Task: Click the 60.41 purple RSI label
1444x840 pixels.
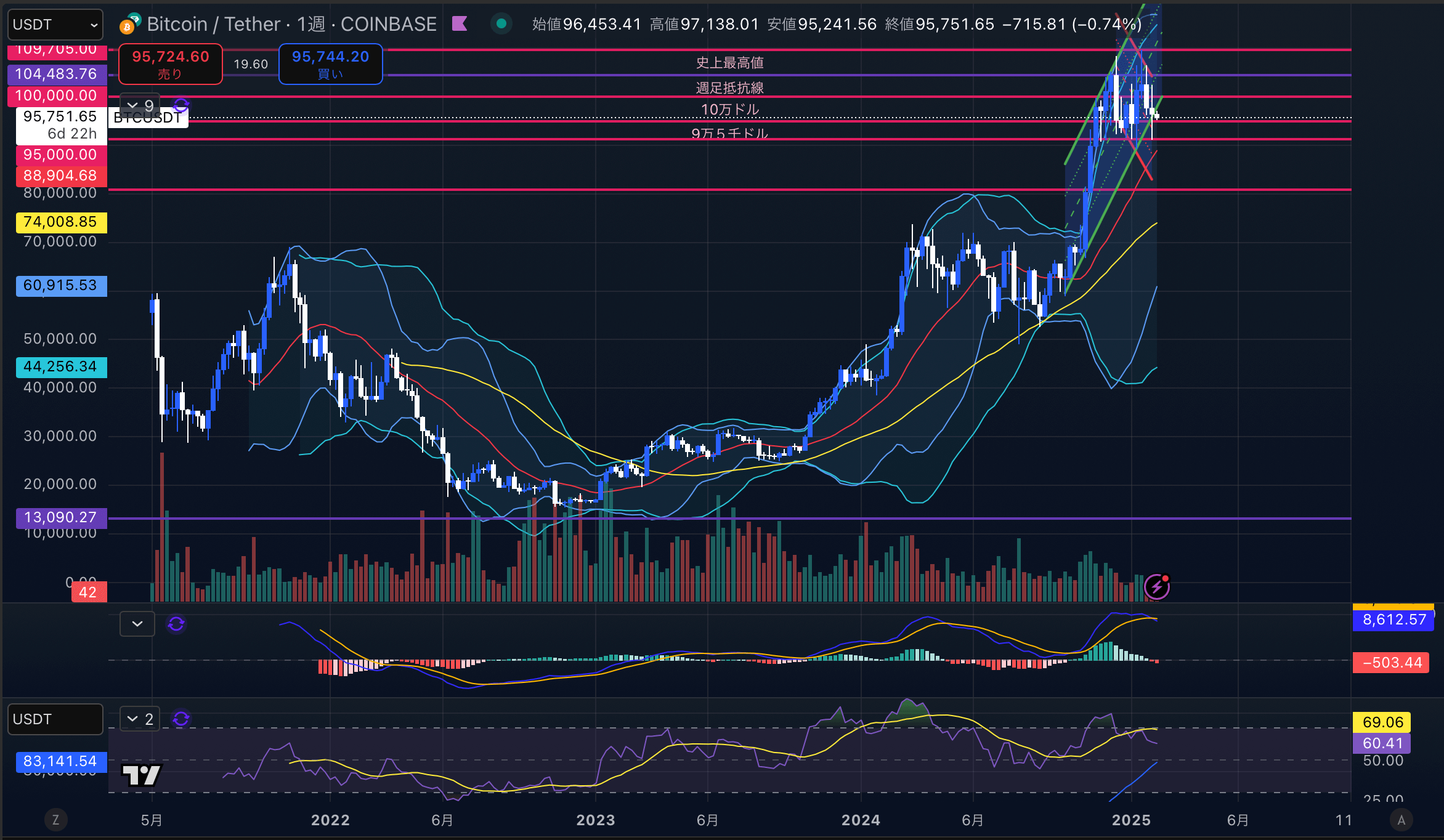Action: (1382, 743)
